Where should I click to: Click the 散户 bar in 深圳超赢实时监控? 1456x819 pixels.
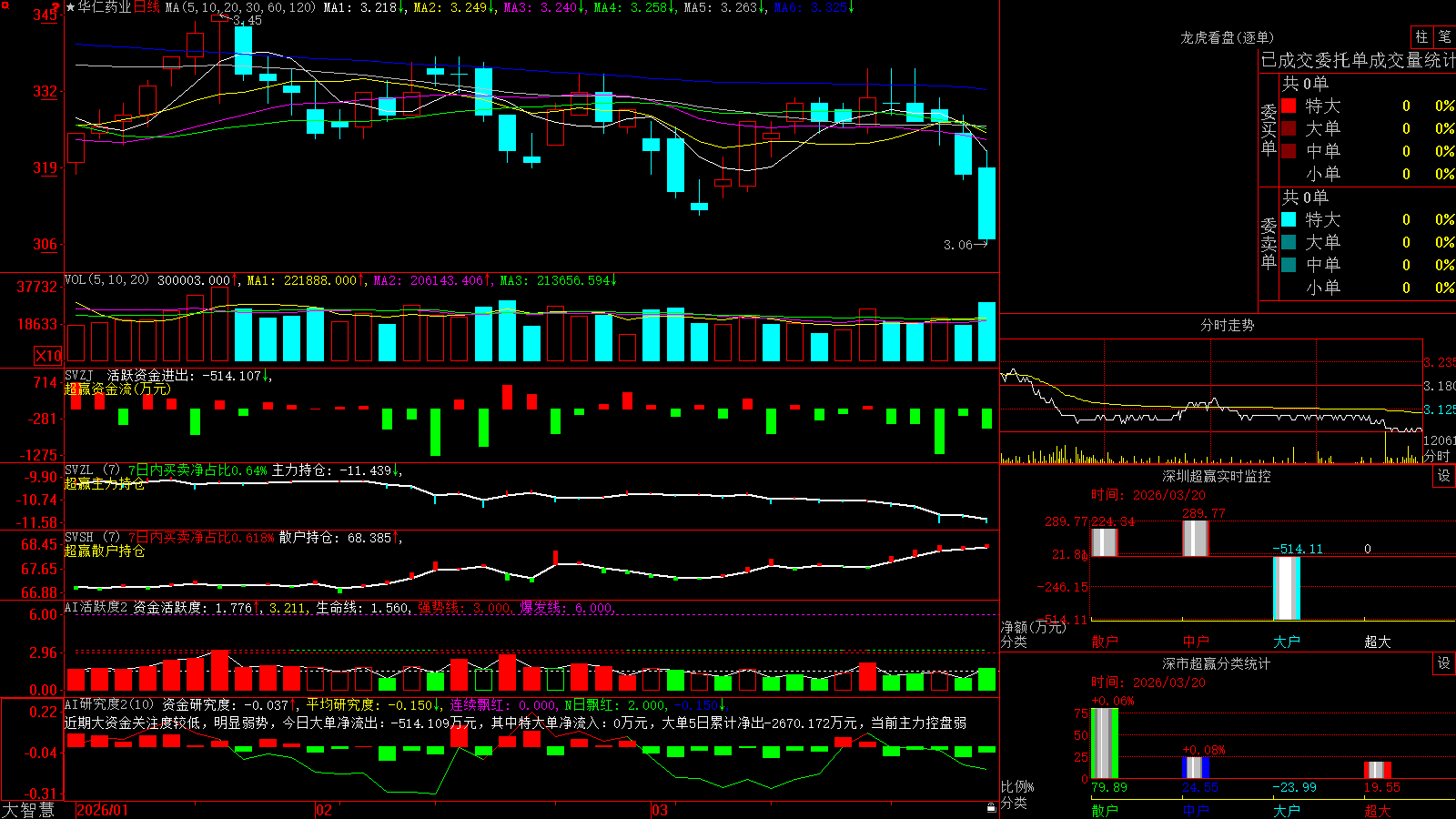coord(1104,542)
